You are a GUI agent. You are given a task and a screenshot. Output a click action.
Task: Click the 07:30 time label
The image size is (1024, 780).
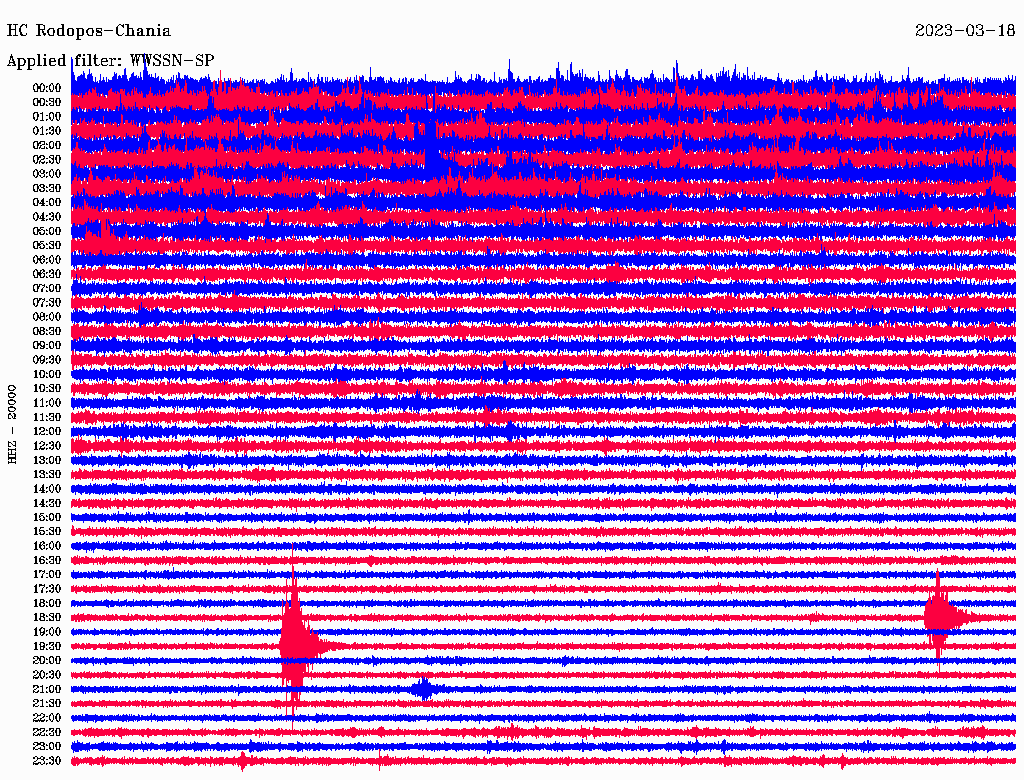pyautogui.click(x=47, y=303)
